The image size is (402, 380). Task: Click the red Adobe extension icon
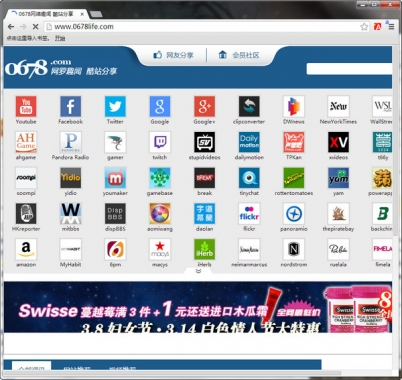(x=377, y=27)
